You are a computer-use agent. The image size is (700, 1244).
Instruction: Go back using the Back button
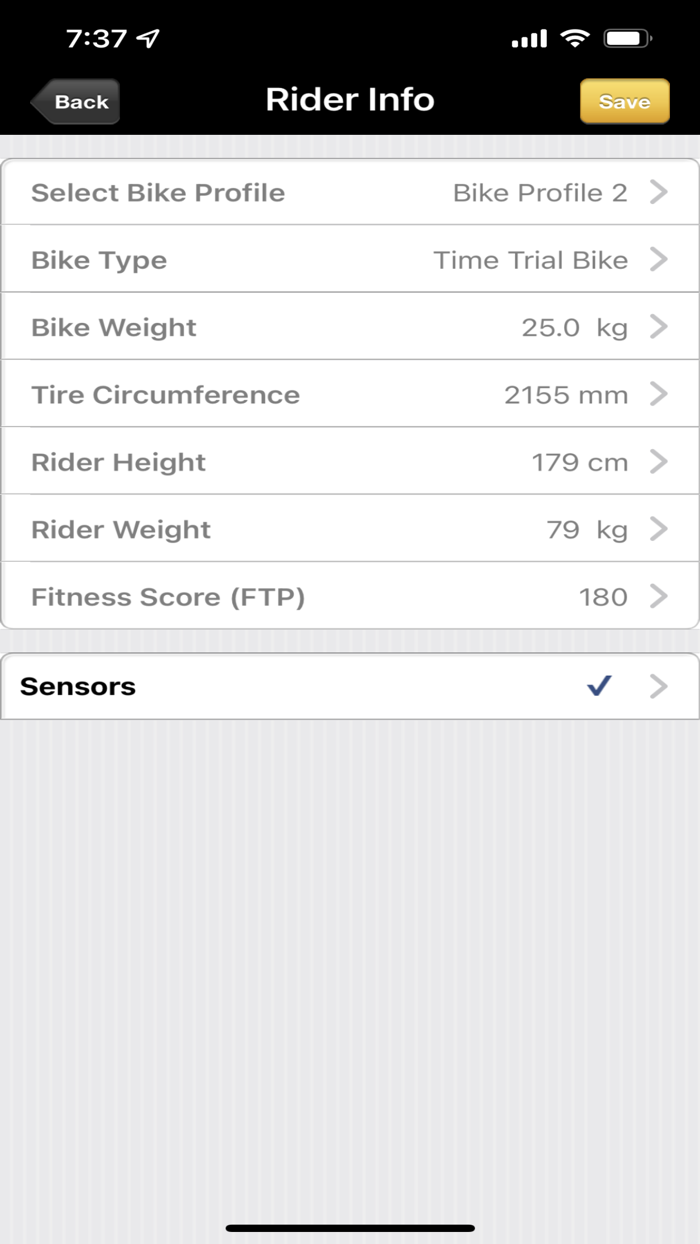click(x=75, y=101)
